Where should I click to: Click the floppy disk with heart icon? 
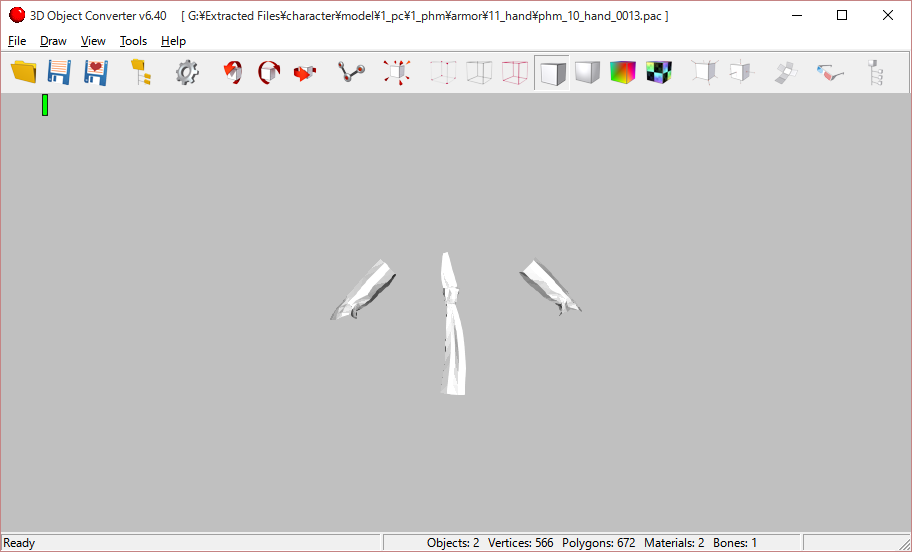click(95, 72)
